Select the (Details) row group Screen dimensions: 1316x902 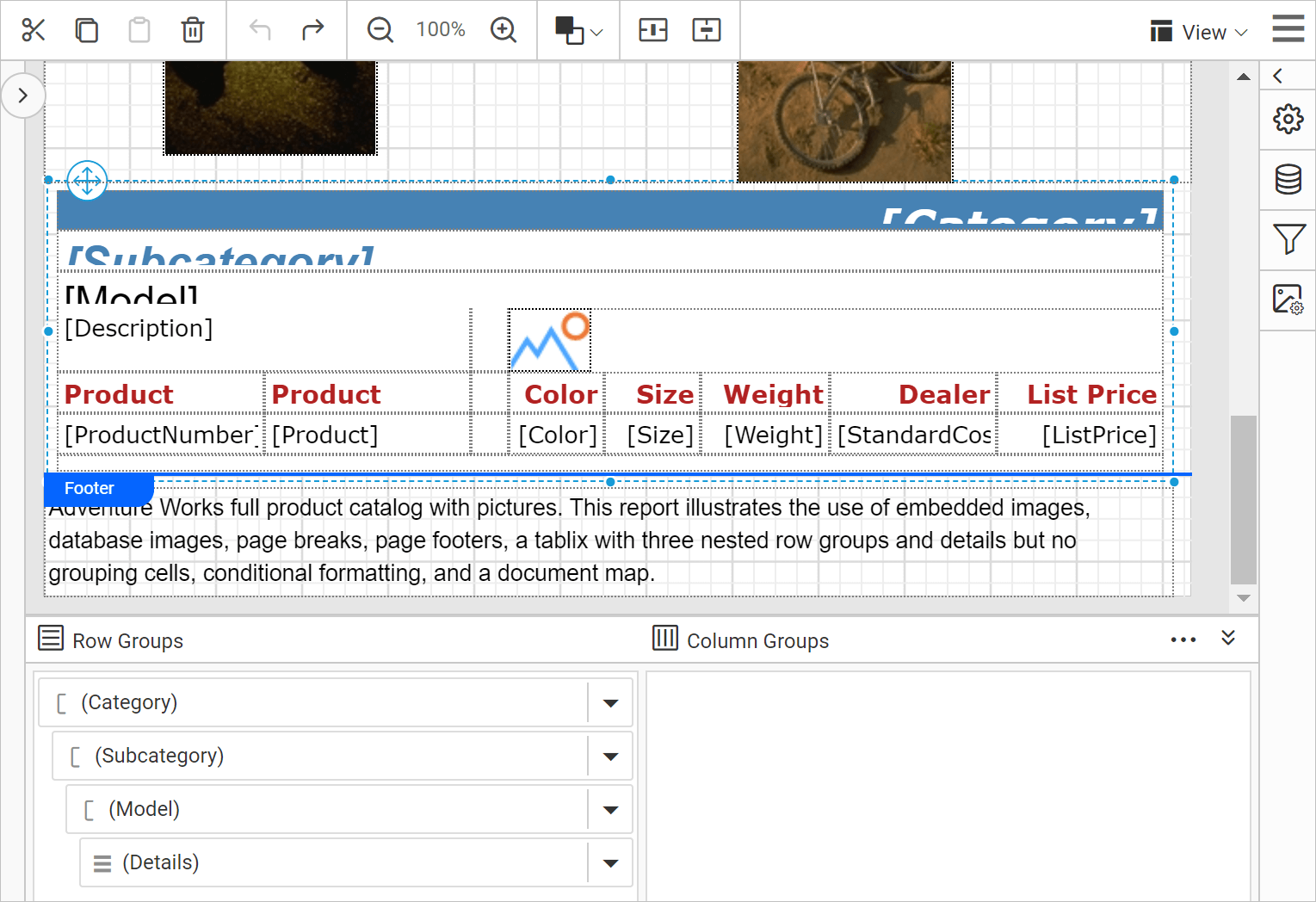(x=335, y=862)
